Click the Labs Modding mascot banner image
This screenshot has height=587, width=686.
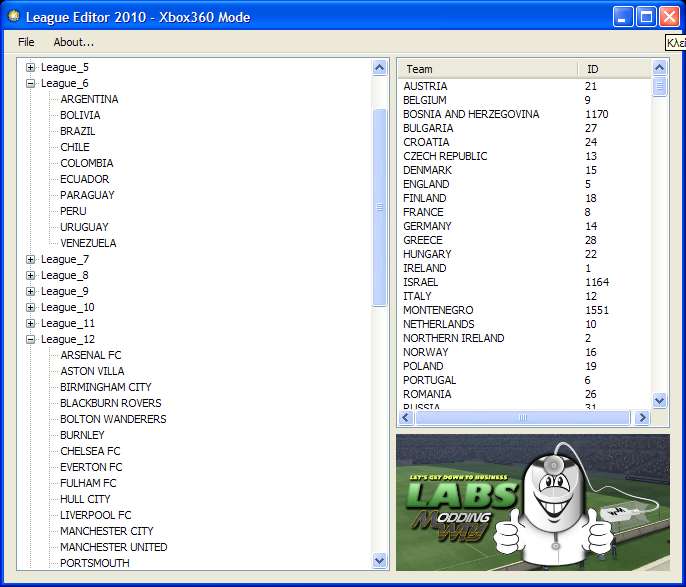532,501
